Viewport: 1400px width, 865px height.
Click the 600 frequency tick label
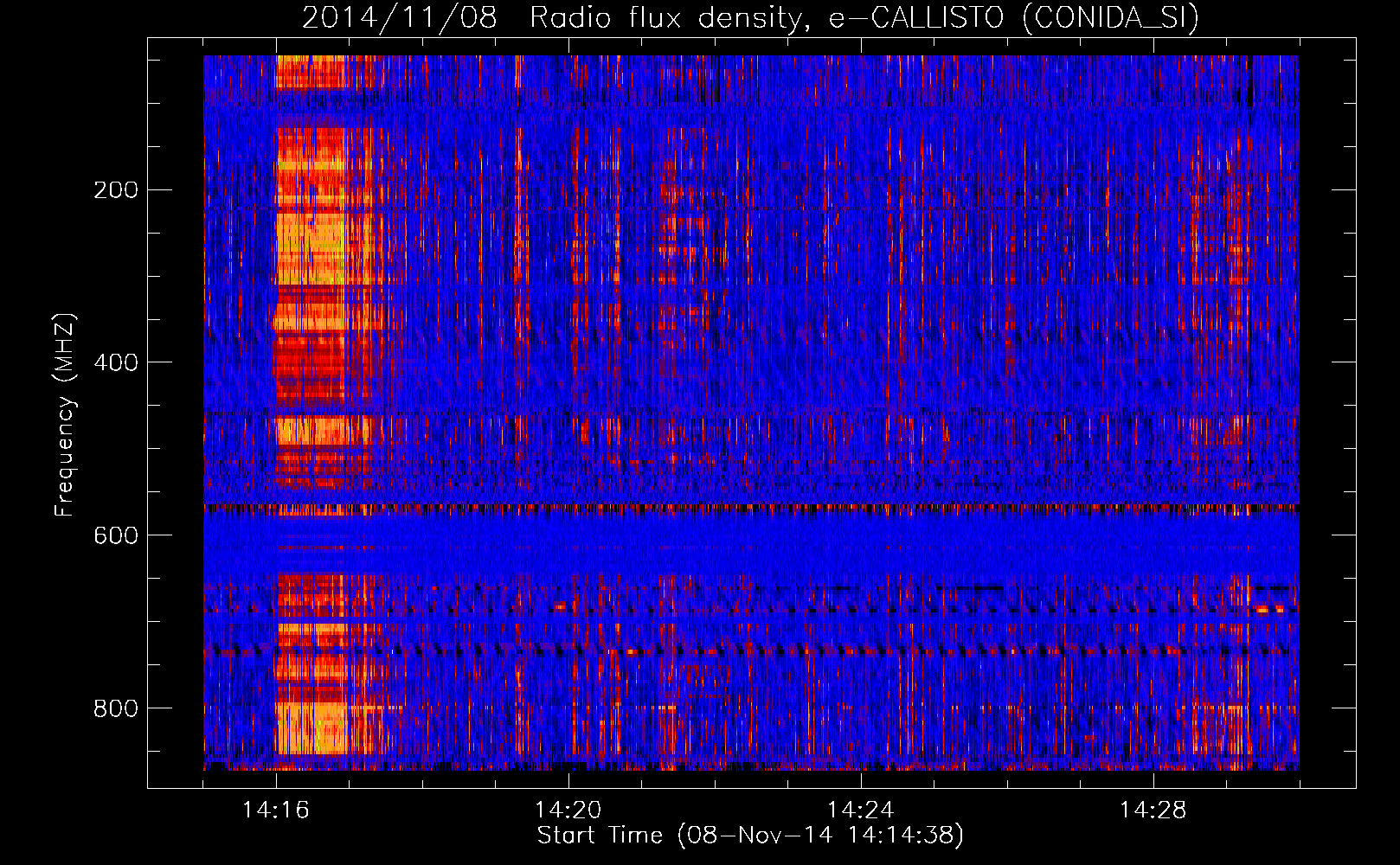(116, 535)
